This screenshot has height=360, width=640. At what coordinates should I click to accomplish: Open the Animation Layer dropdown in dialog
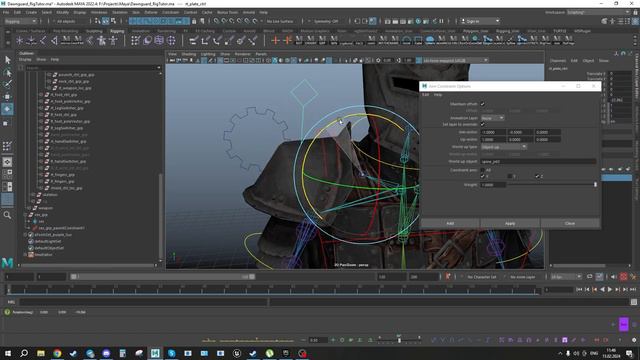coord(493,118)
